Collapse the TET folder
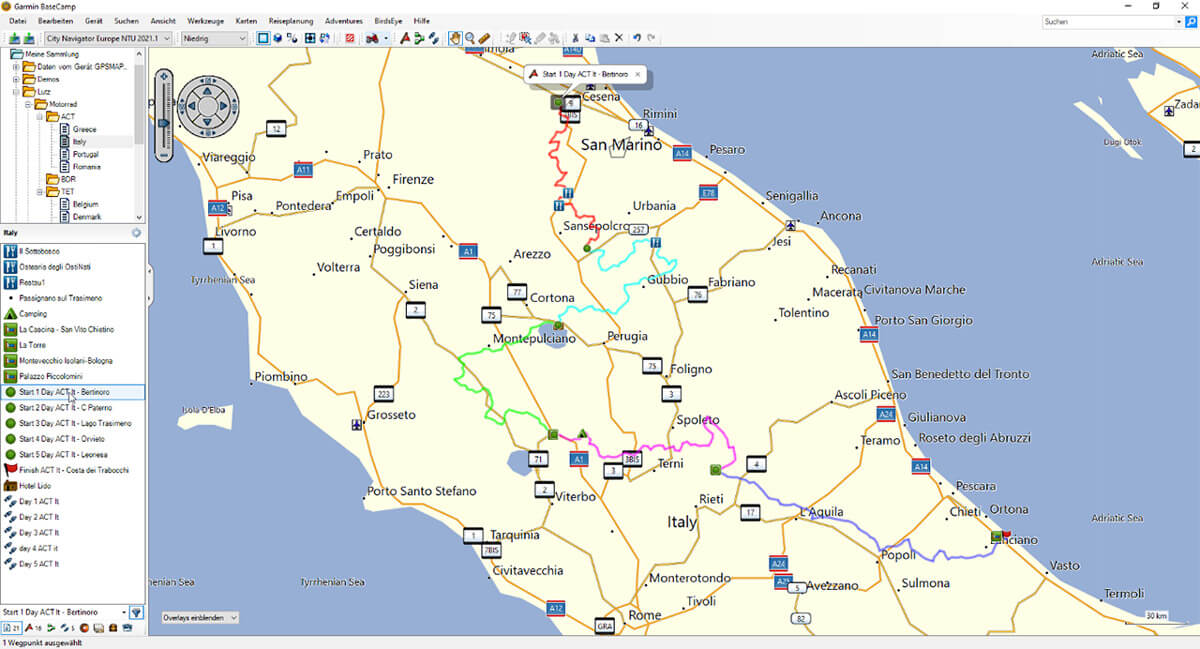 click(x=40, y=192)
